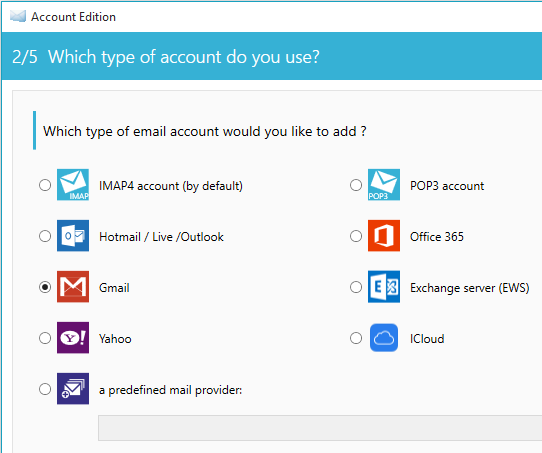
Task: Select the predefined mail provider radio
Action: 45,389
